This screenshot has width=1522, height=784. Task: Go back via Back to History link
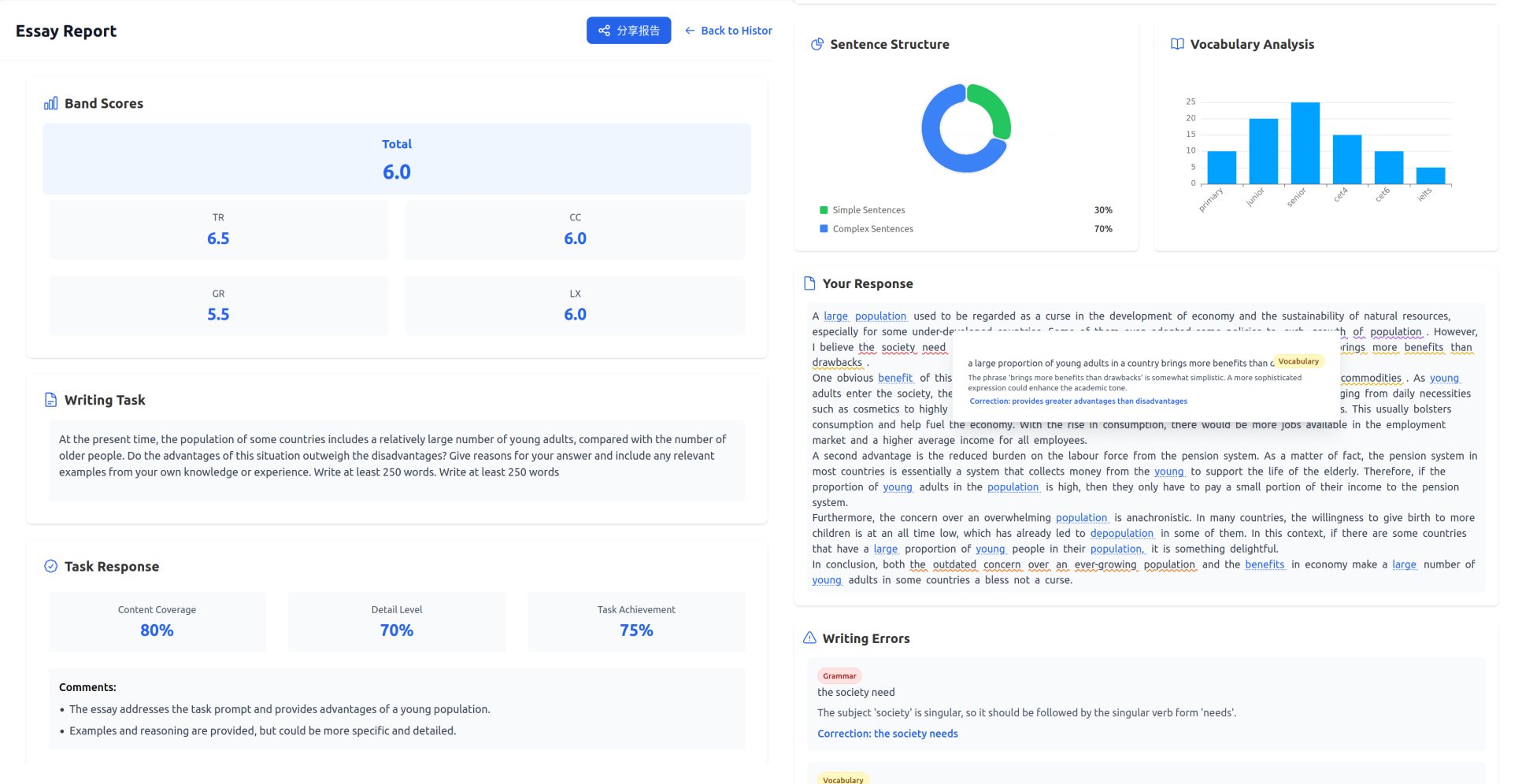[728, 31]
